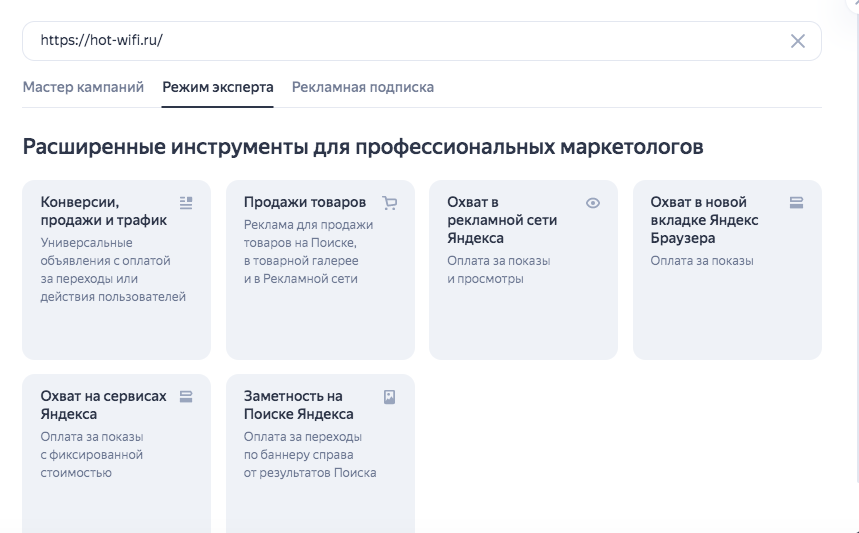
Task: Switch to the Мастер кампаний tab
Action: (x=83, y=87)
